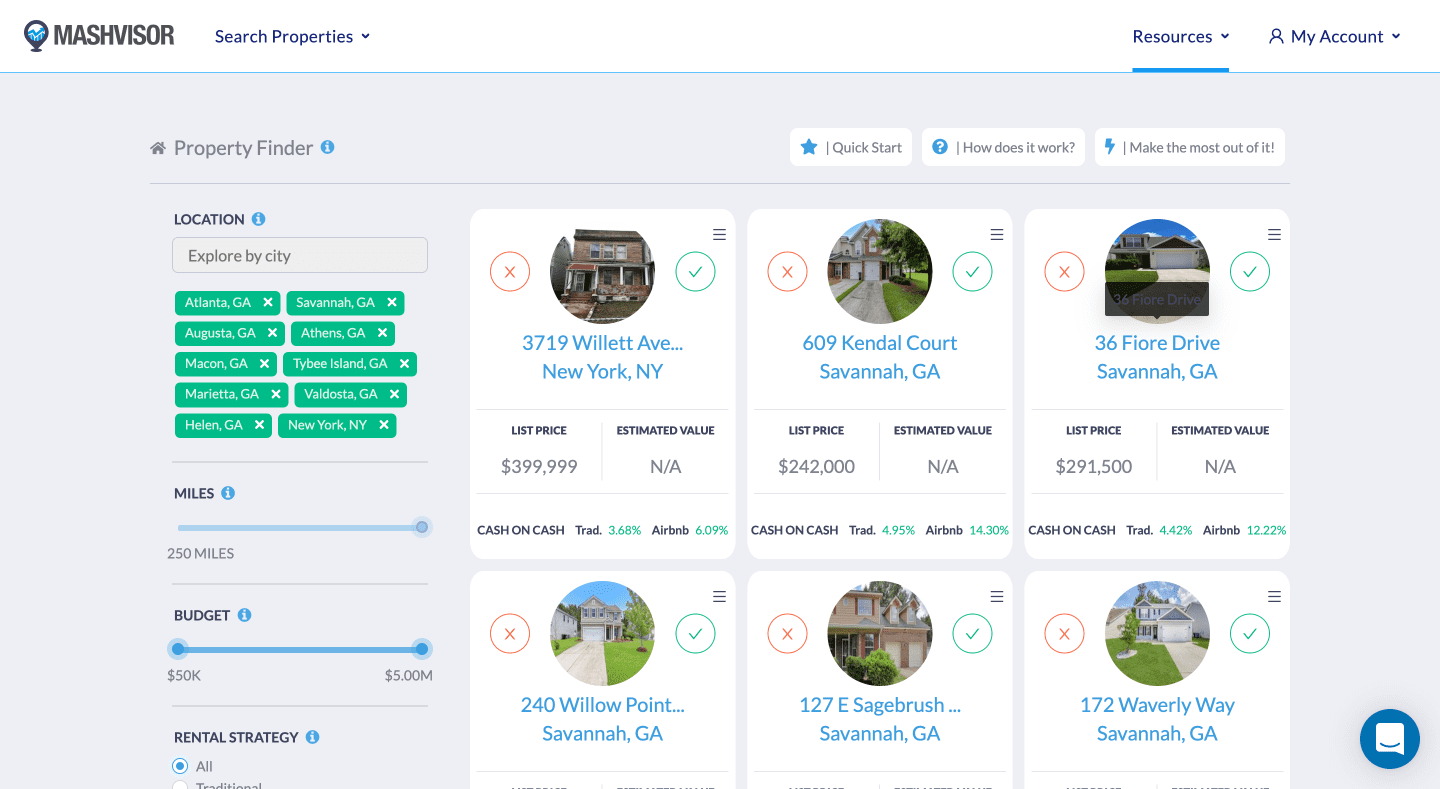Open the card menu for 240 Willow Point

[x=719, y=596]
